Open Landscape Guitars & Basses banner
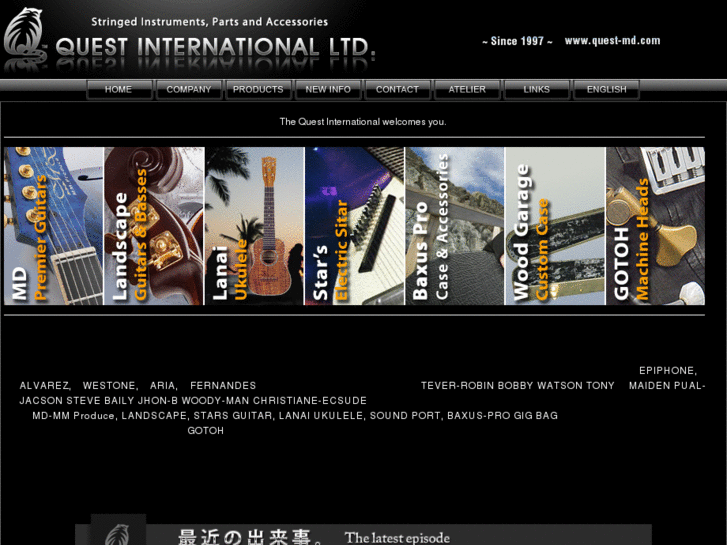The width and height of the screenshot is (727, 545). point(154,226)
